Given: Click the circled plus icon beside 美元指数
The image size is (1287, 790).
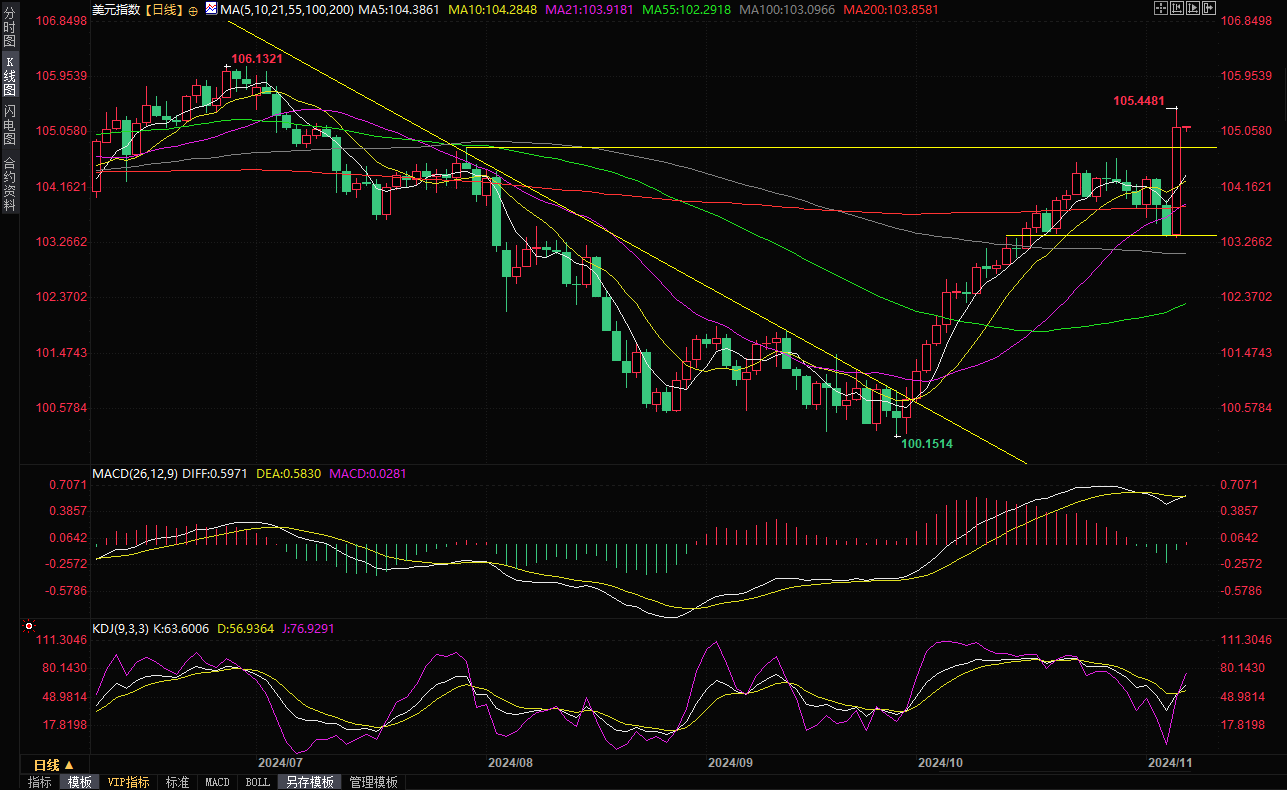Looking at the screenshot, I should [x=193, y=9].
